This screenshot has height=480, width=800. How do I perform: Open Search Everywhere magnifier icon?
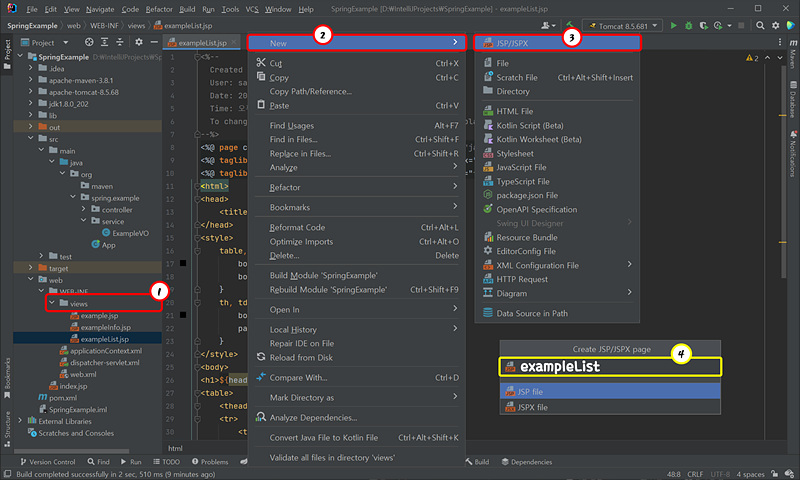coord(760,26)
